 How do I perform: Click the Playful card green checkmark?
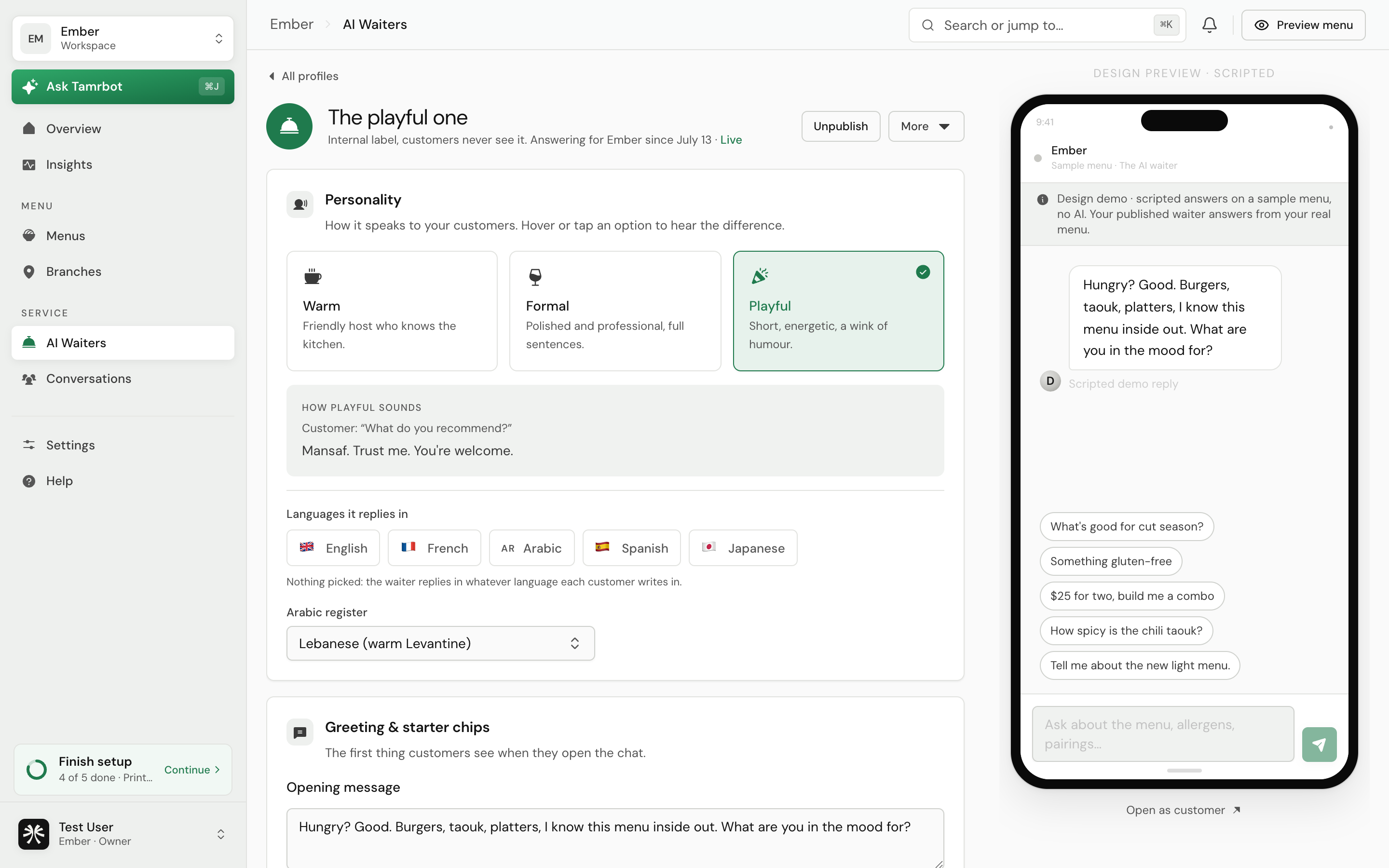click(923, 272)
